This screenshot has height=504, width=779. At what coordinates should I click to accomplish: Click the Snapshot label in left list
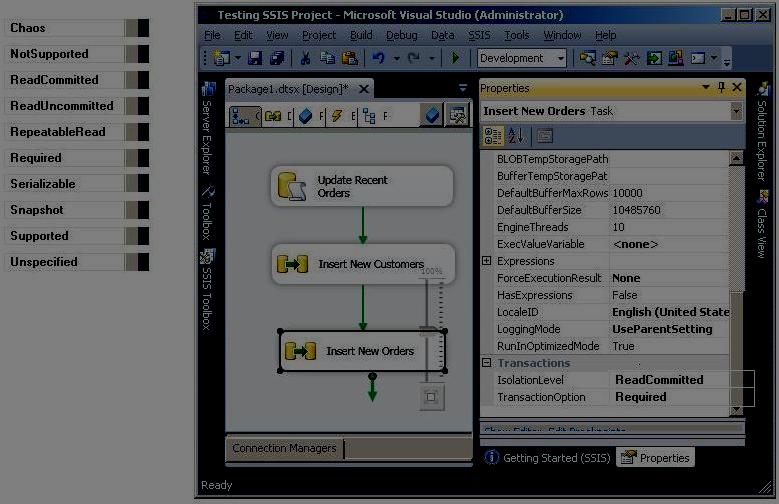point(37,210)
